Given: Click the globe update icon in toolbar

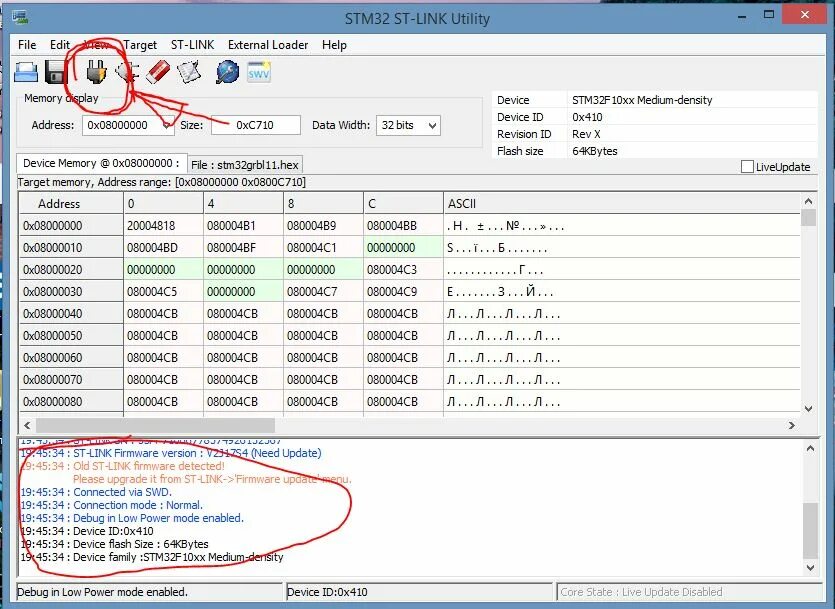Looking at the screenshot, I should click(227, 72).
